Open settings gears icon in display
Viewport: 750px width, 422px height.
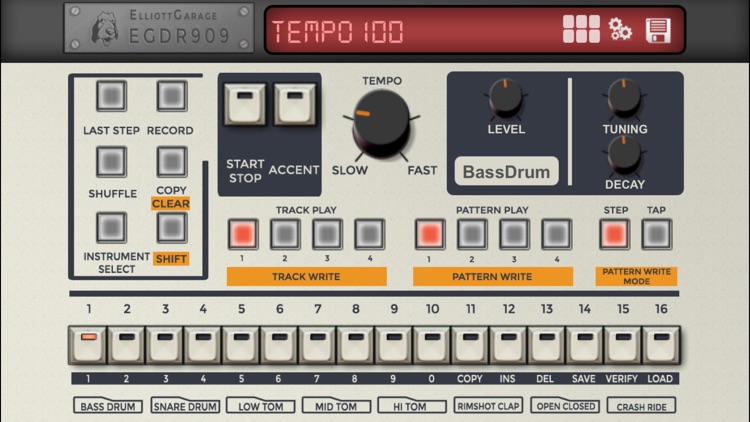click(x=620, y=29)
